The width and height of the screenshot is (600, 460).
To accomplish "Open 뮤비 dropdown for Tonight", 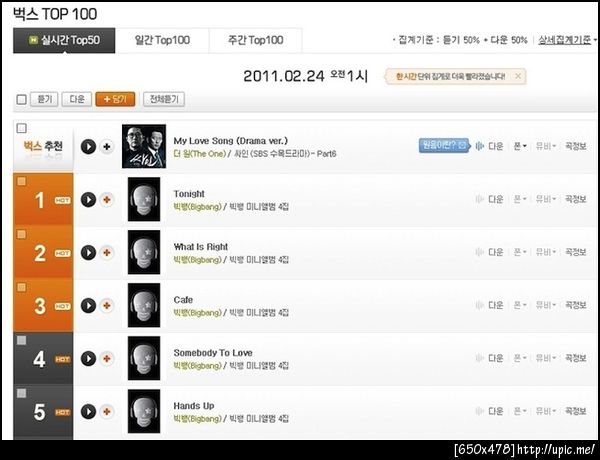I will (x=545, y=199).
